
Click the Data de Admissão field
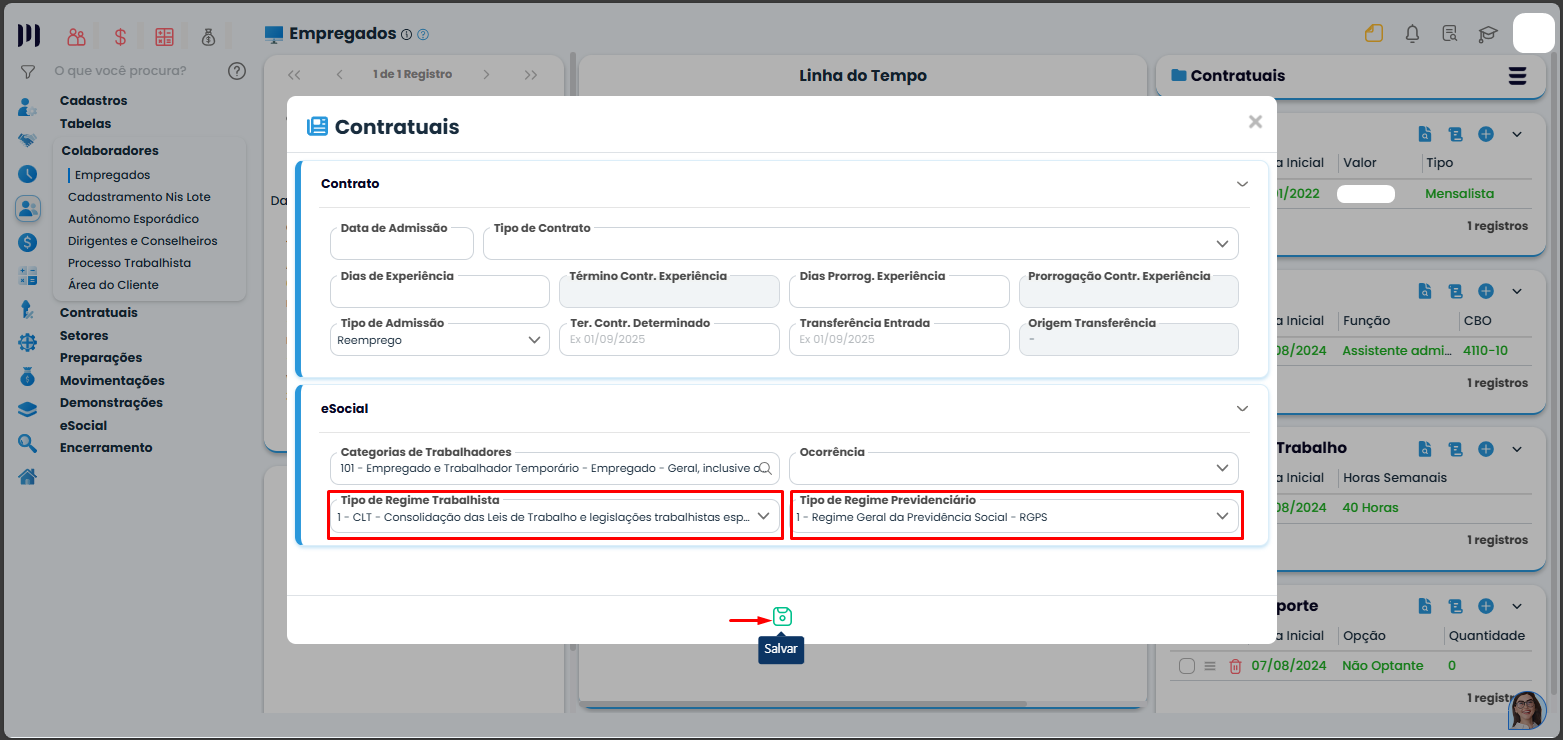pos(401,243)
